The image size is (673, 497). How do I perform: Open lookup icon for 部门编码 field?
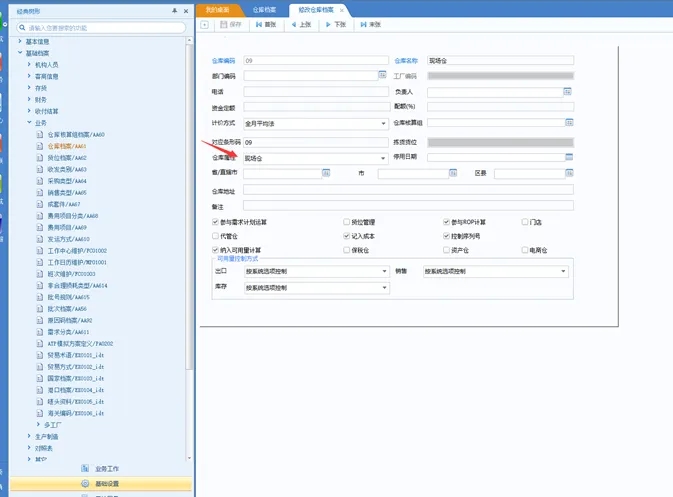point(382,75)
